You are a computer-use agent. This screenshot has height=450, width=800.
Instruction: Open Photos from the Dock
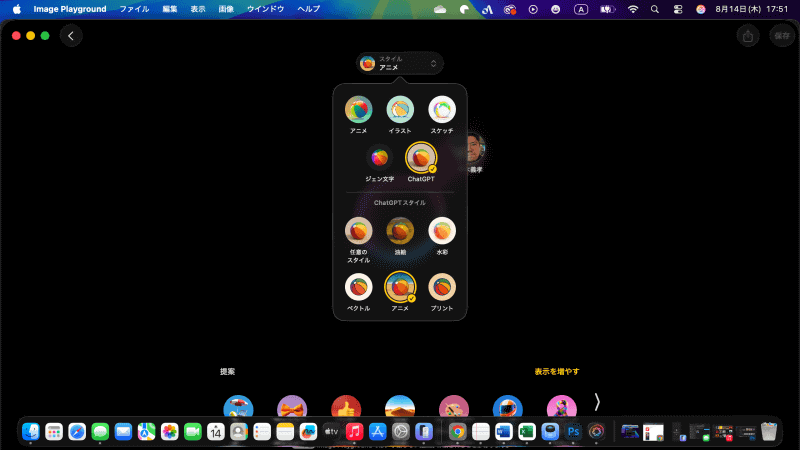click(x=169, y=432)
